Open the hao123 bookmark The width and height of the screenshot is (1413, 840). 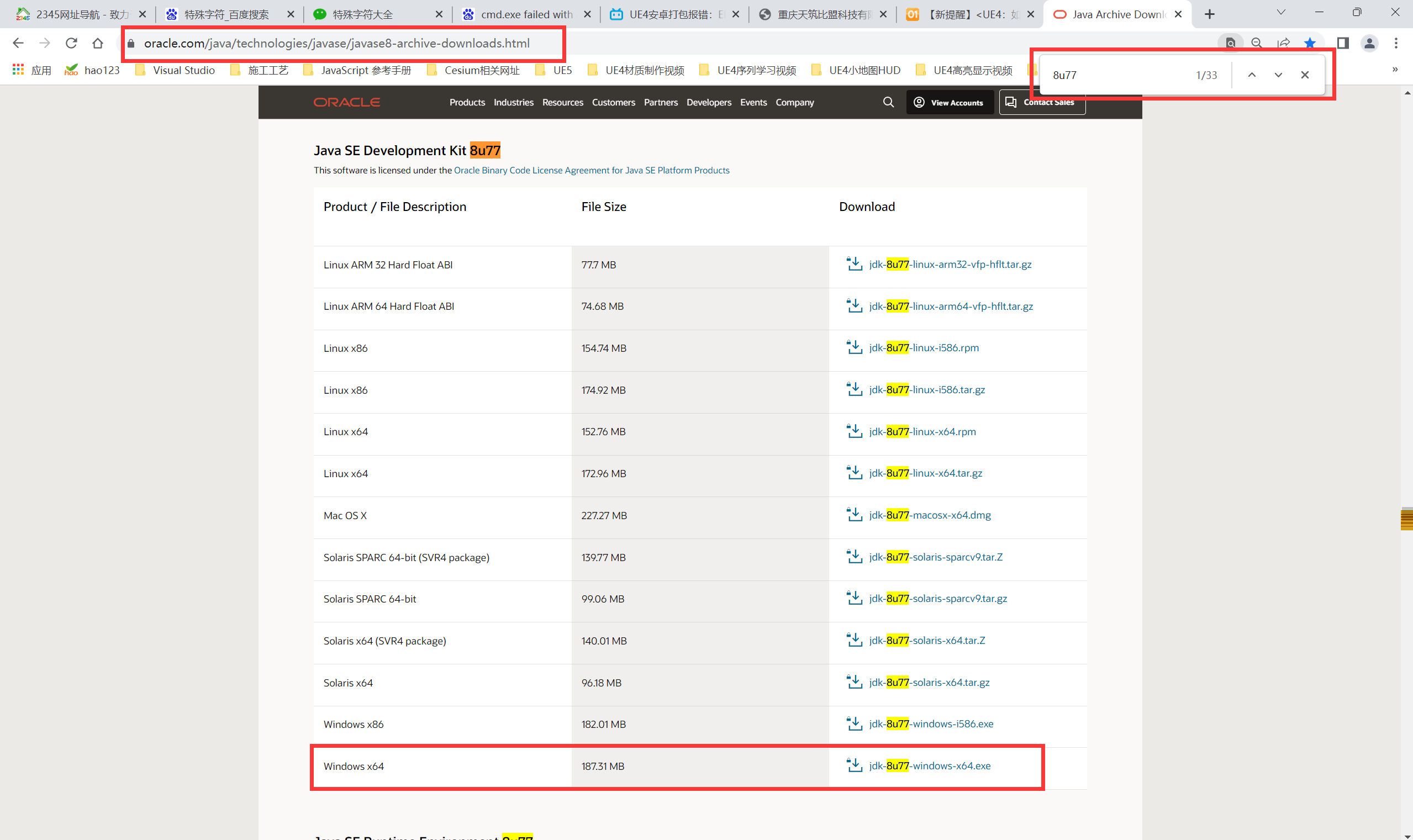92,70
